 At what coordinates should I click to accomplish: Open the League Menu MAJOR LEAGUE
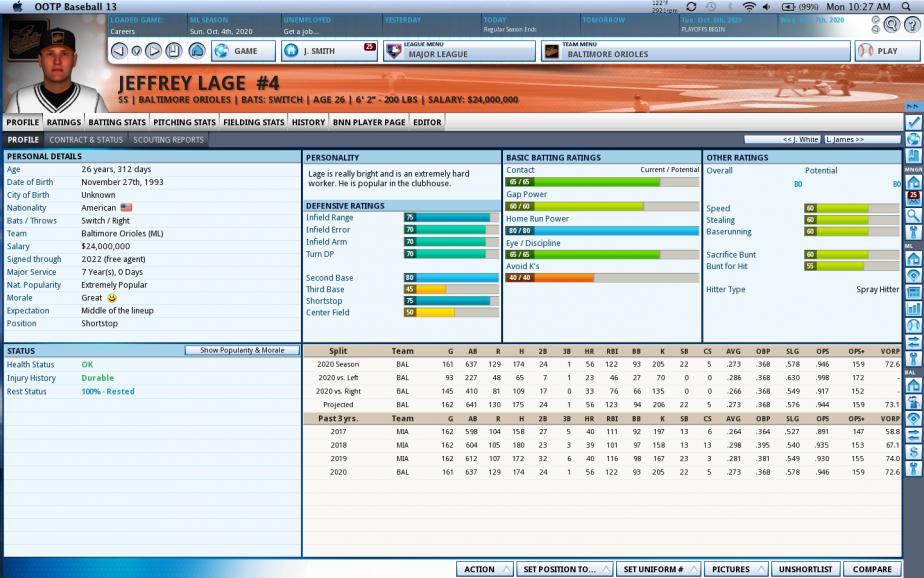pyautogui.click(x=460, y=51)
